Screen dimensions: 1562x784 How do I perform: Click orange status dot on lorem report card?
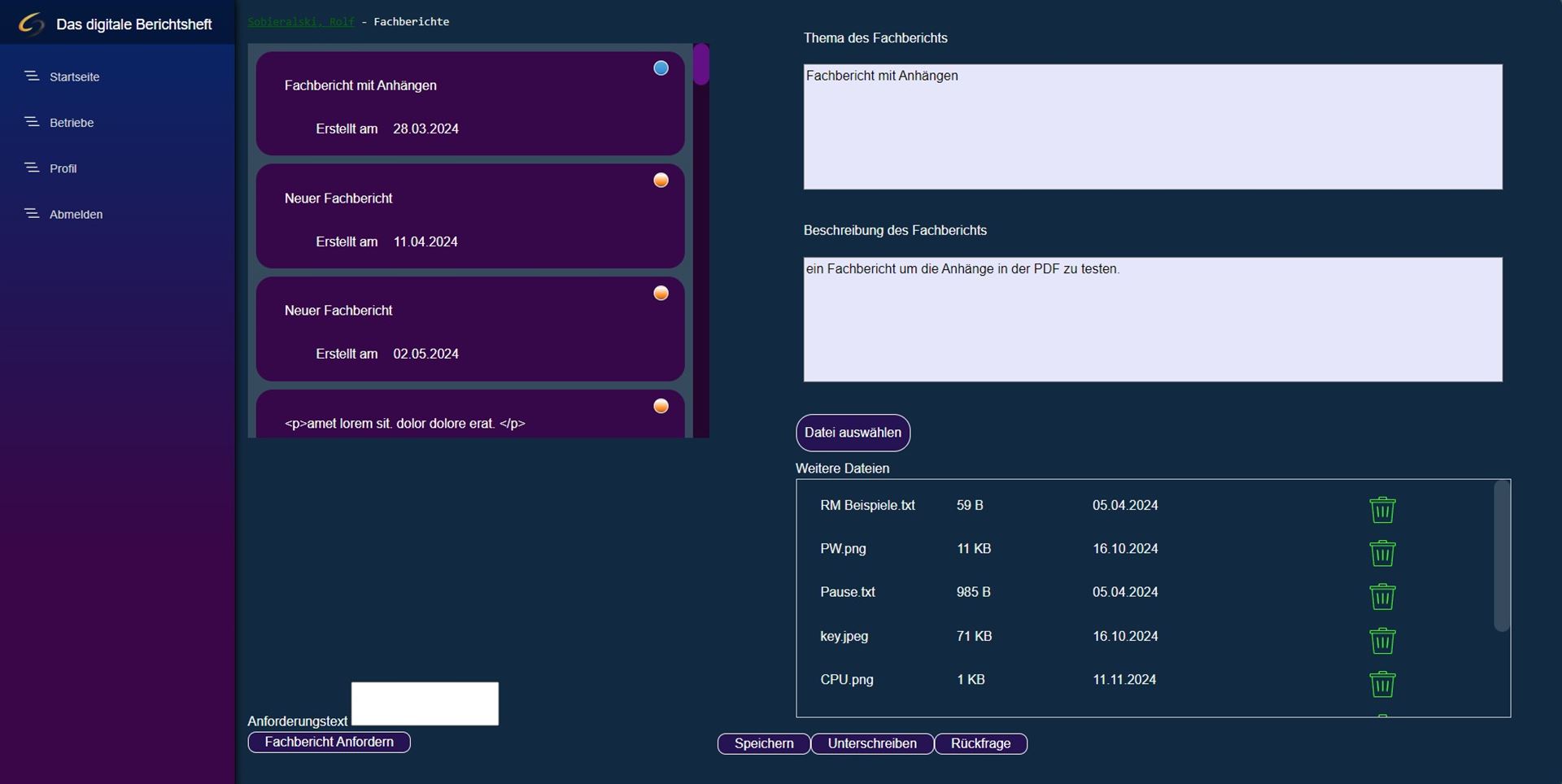pyautogui.click(x=661, y=406)
